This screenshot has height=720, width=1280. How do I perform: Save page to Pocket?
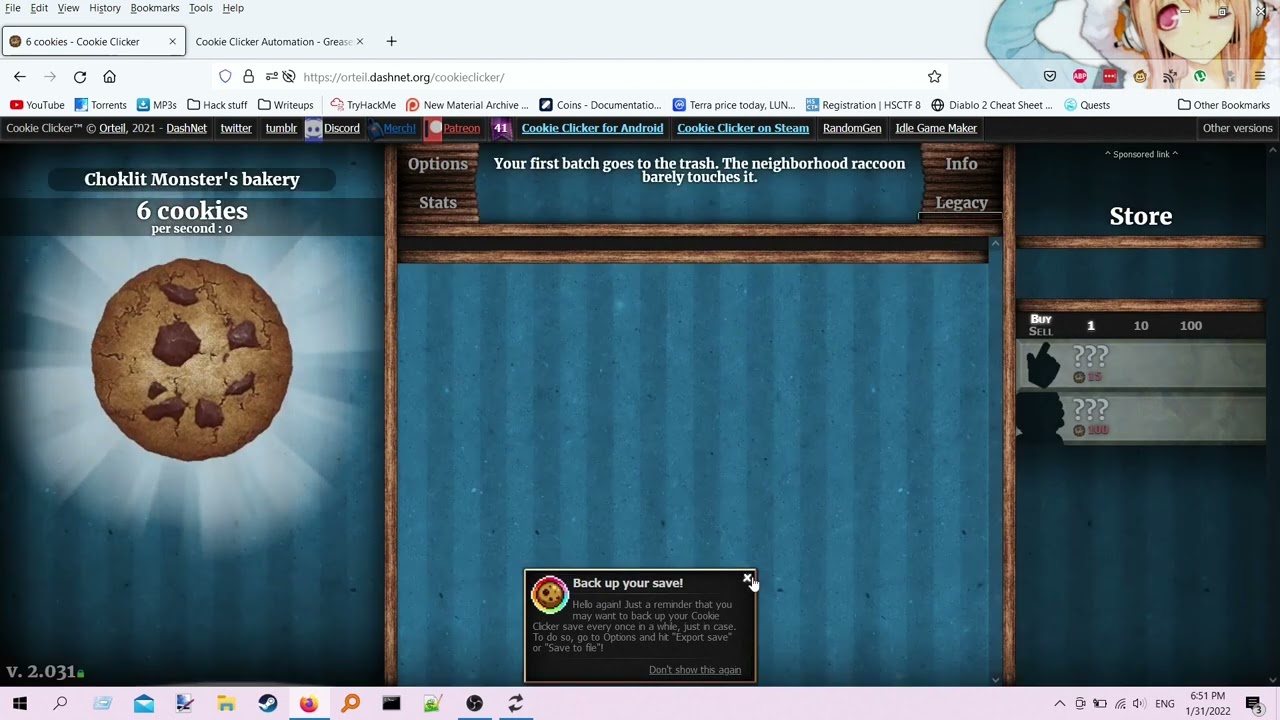point(1050,77)
